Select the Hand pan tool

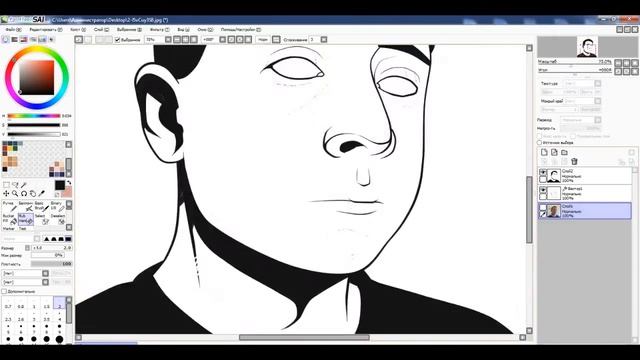tap(33, 193)
